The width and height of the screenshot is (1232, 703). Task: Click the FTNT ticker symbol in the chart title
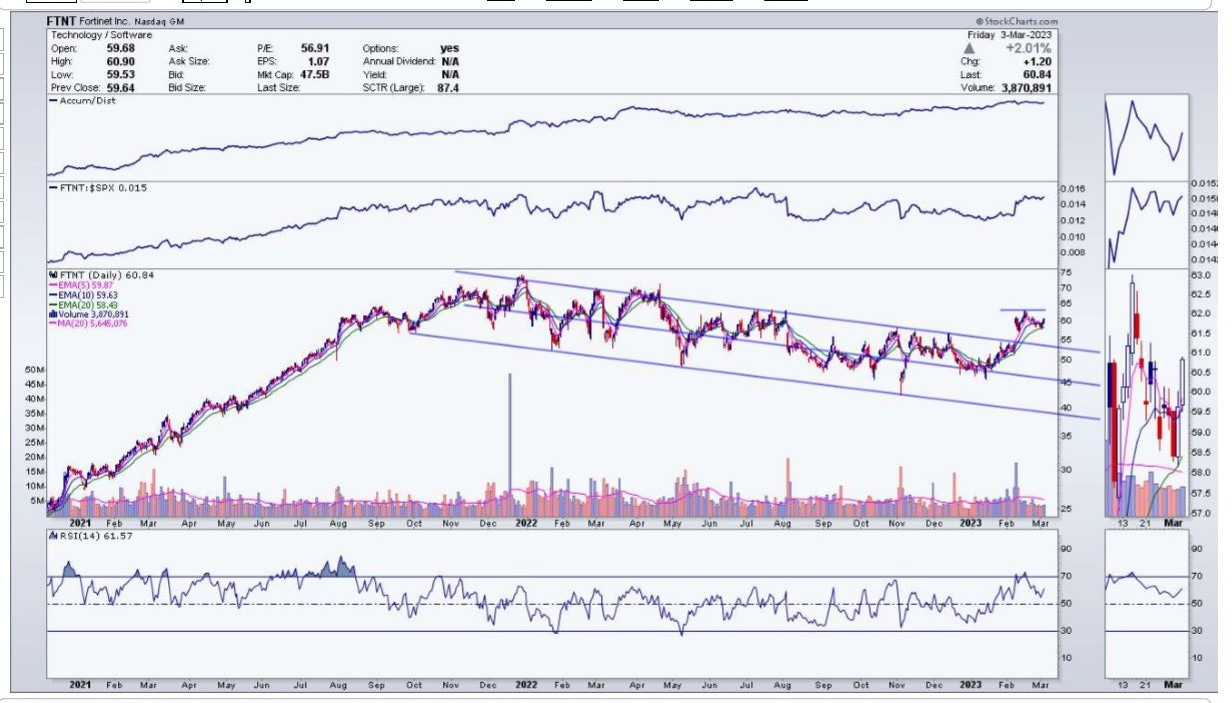(60, 20)
